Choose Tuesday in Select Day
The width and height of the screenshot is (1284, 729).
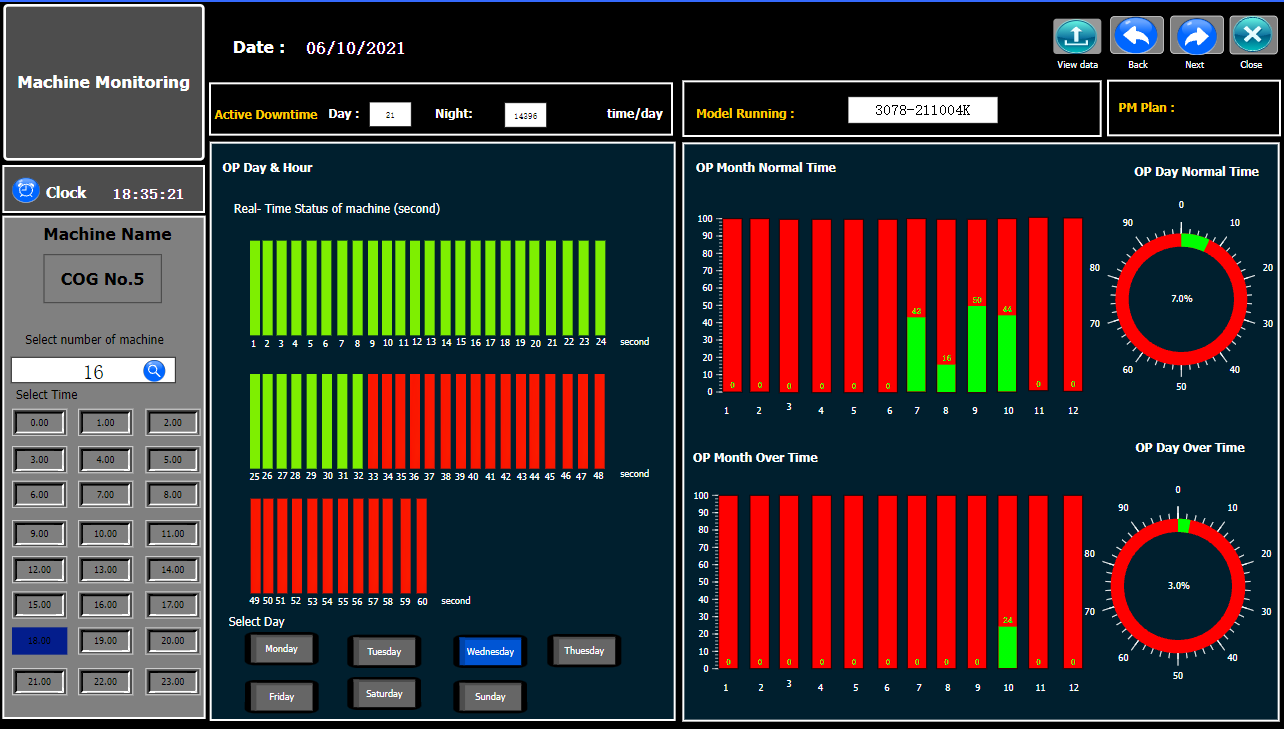[x=384, y=651]
